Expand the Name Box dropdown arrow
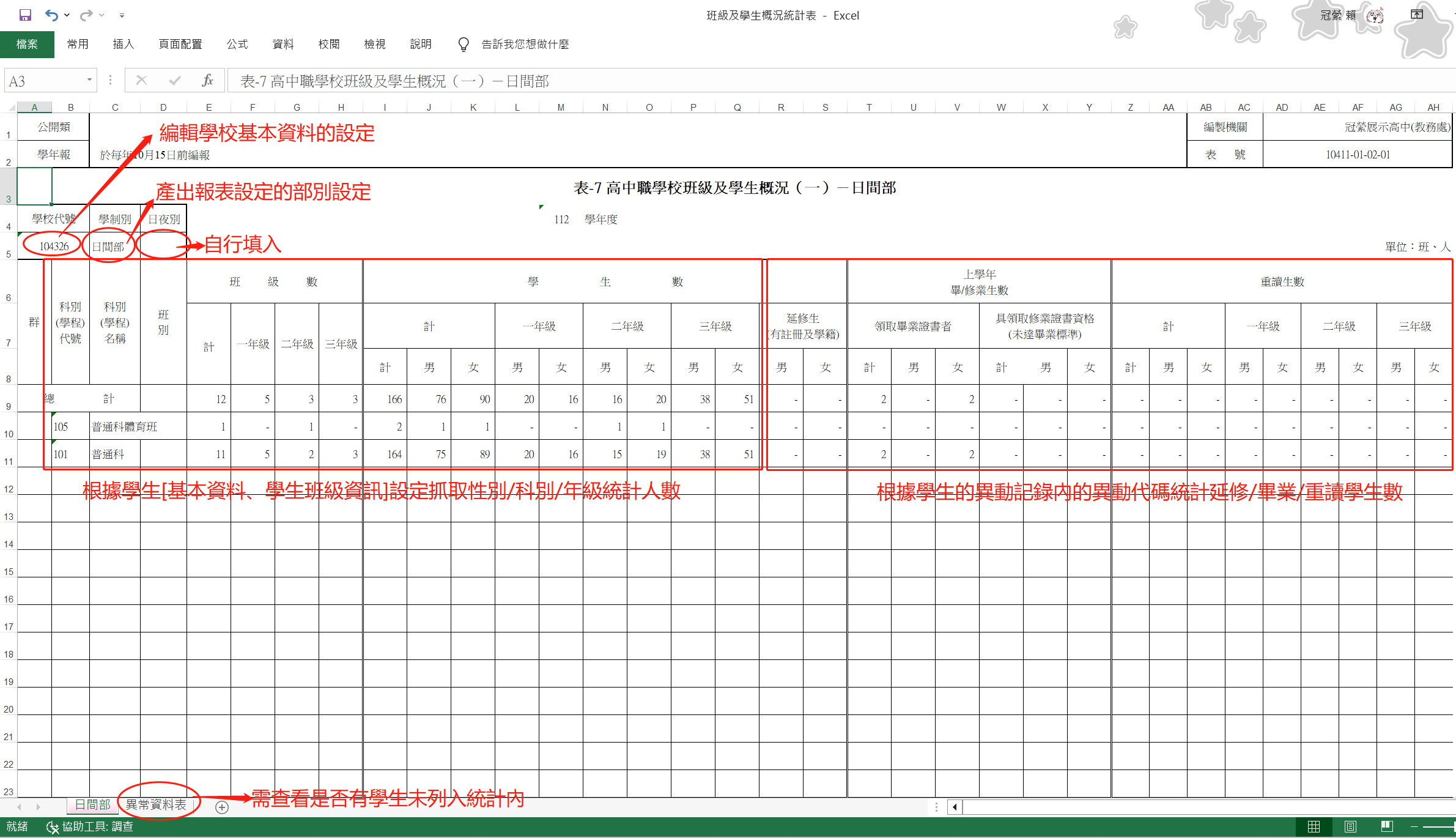This screenshot has height=838, width=1456. click(x=89, y=80)
